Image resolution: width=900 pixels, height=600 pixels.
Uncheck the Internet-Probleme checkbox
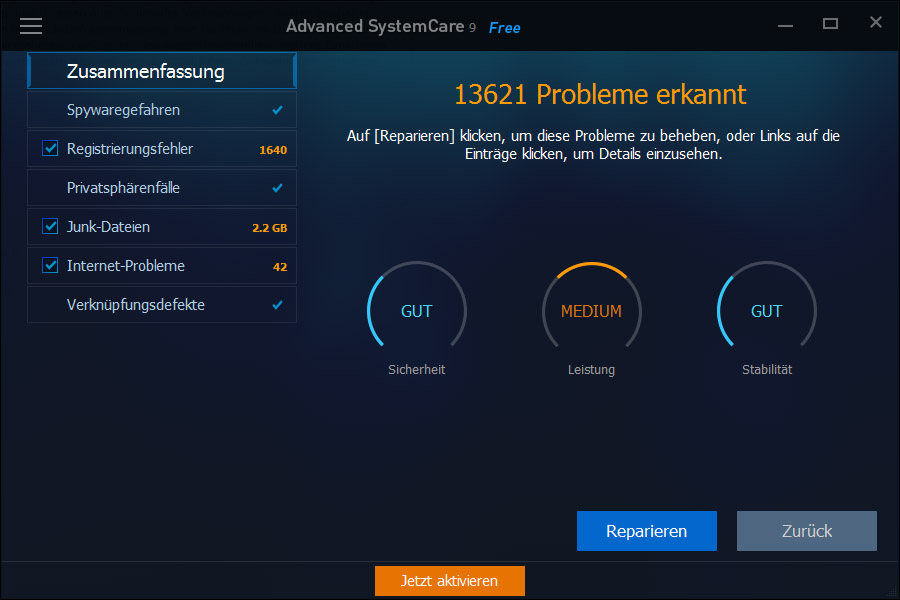(51, 266)
